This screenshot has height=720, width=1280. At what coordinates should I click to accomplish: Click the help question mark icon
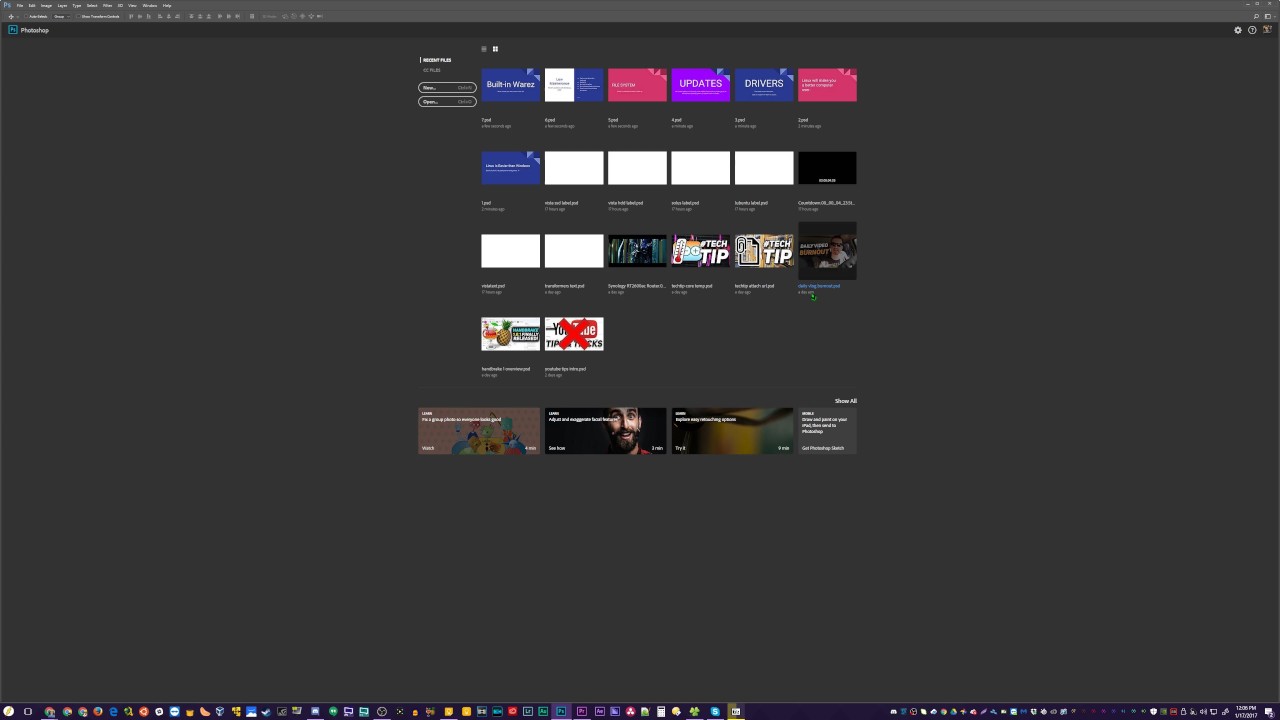pyautogui.click(x=1251, y=30)
